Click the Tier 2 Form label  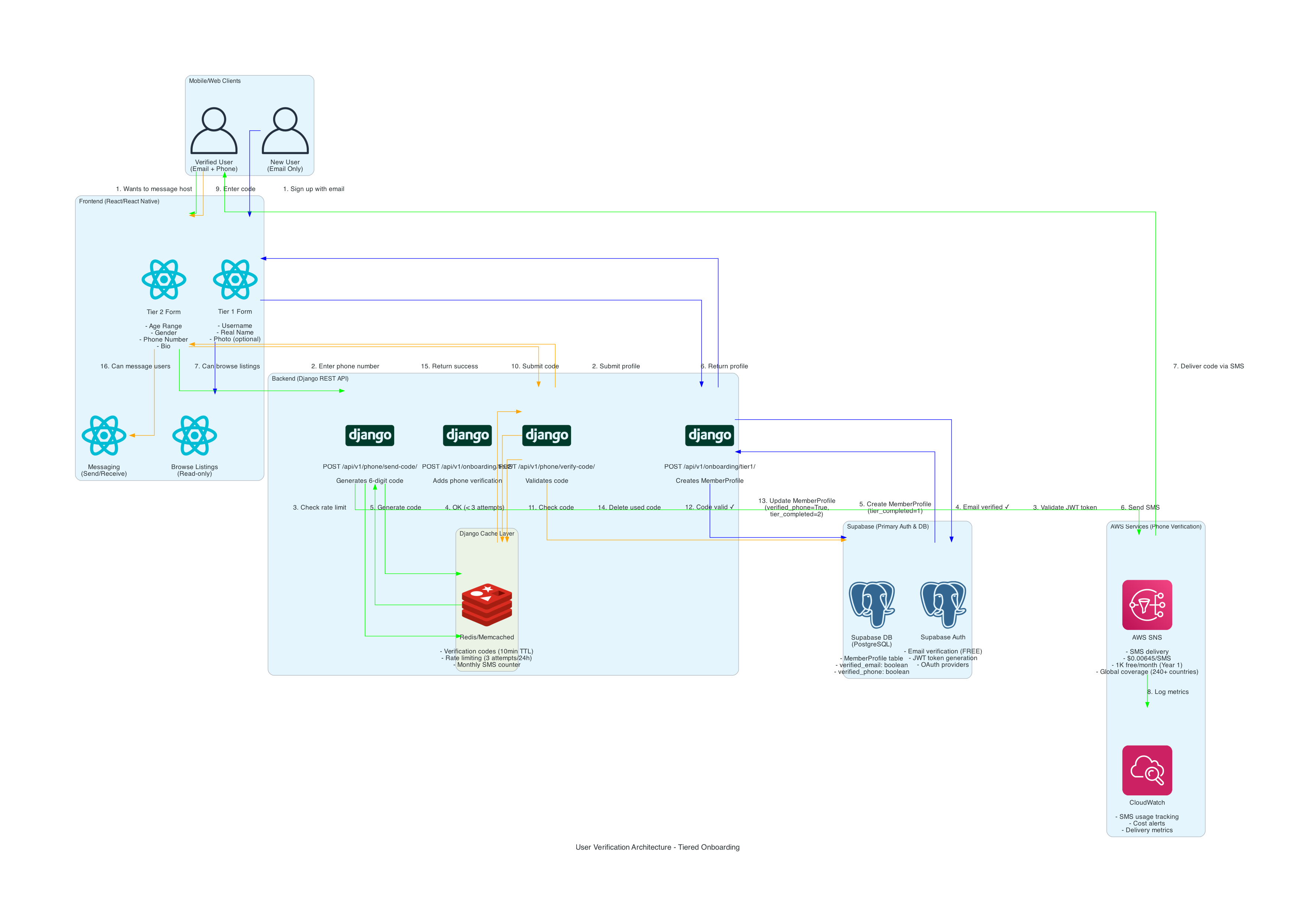[x=164, y=311]
